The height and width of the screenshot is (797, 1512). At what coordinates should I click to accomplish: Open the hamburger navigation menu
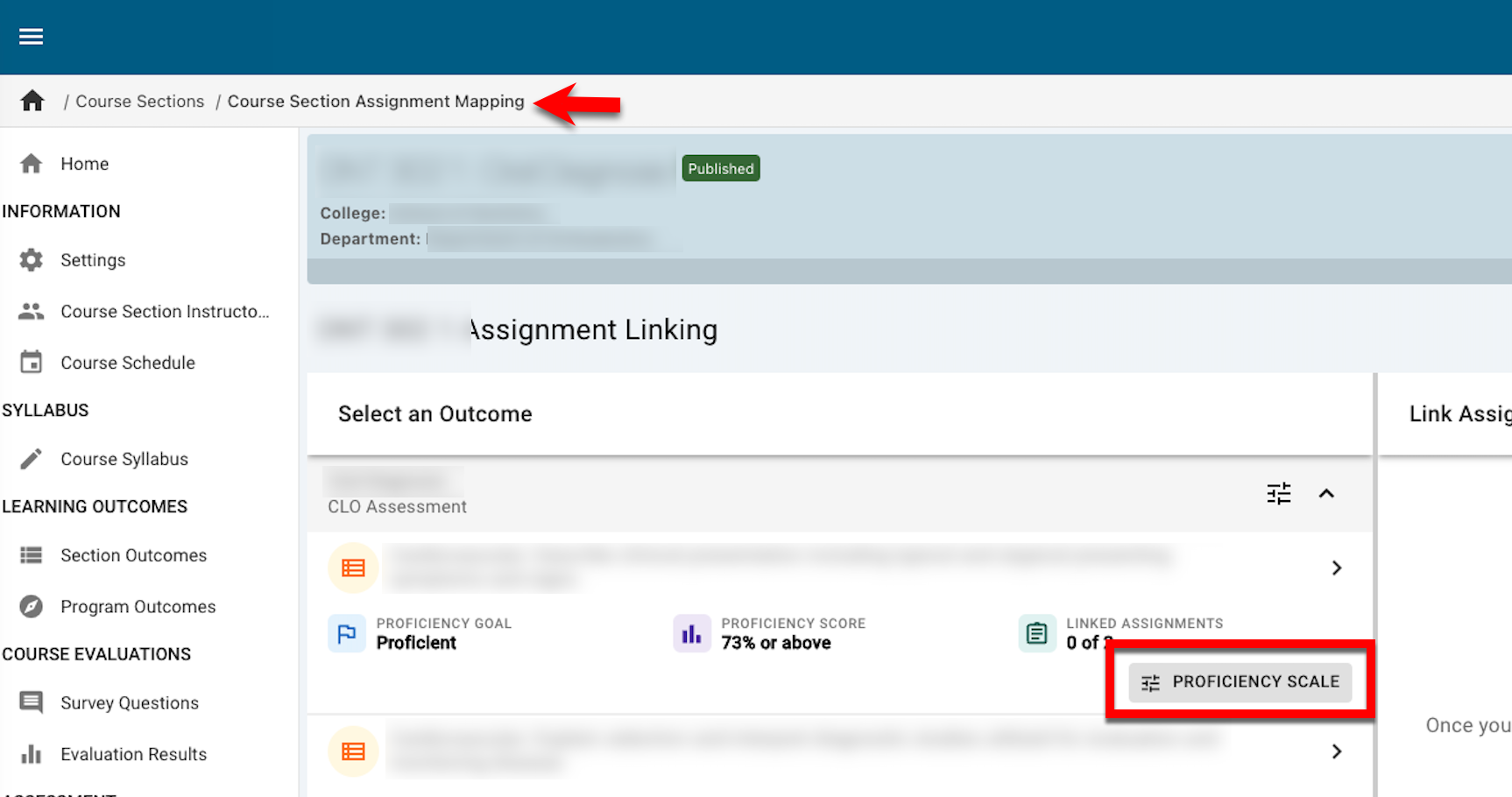coord(32,37)
